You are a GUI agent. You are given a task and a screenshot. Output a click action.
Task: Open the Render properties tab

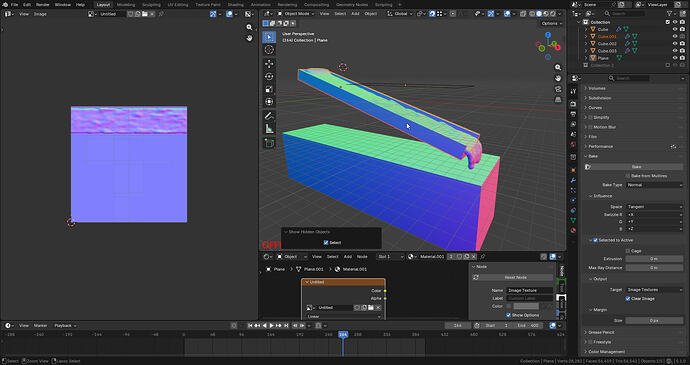(573, 104)
